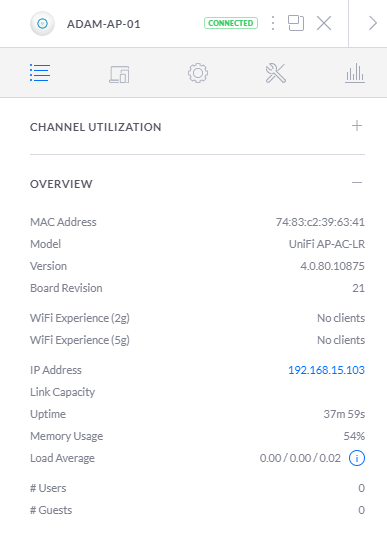Expand the Channel Utilization section
Image resolution: width=387 pixels, height=536 pixels.
click(357, 126)
